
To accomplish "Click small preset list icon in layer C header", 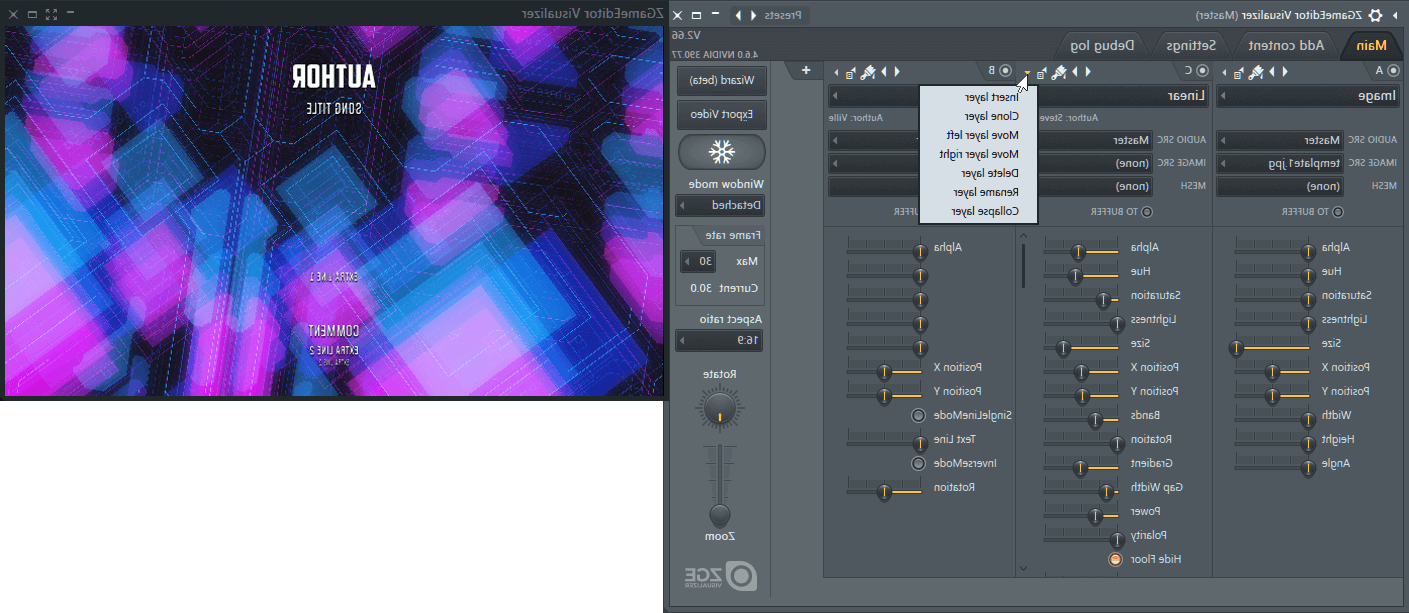I will click(1042, 72).
